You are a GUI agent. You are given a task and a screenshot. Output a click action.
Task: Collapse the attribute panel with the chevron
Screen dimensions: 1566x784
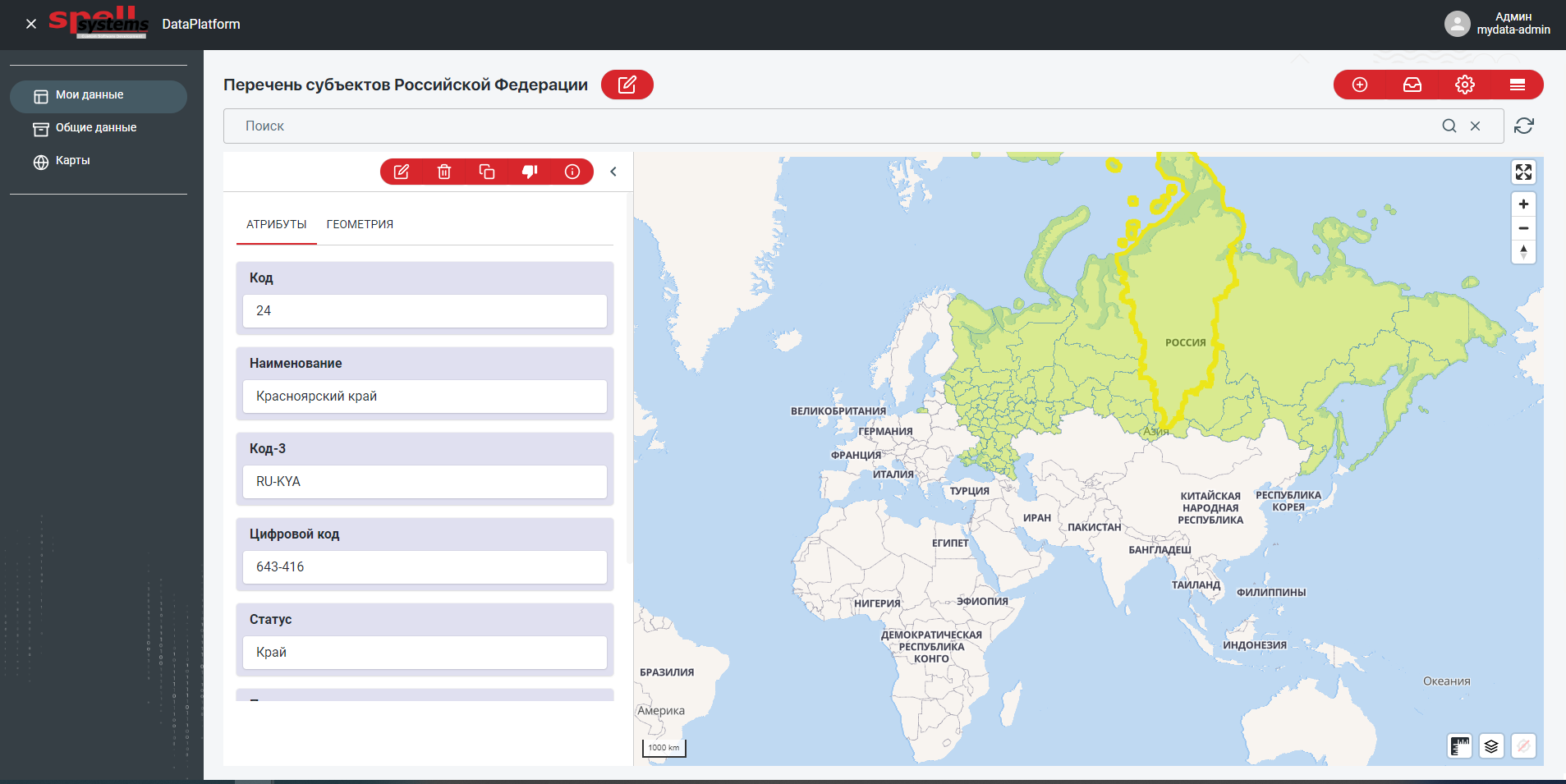tap(613, 172)
